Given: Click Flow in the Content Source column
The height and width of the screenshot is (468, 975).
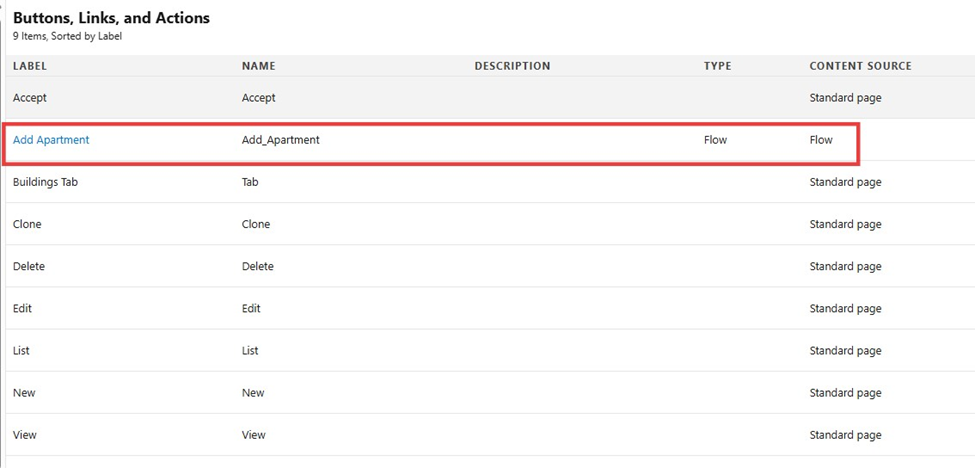Looking at the screenshot, I should click(x=821, y=140).
